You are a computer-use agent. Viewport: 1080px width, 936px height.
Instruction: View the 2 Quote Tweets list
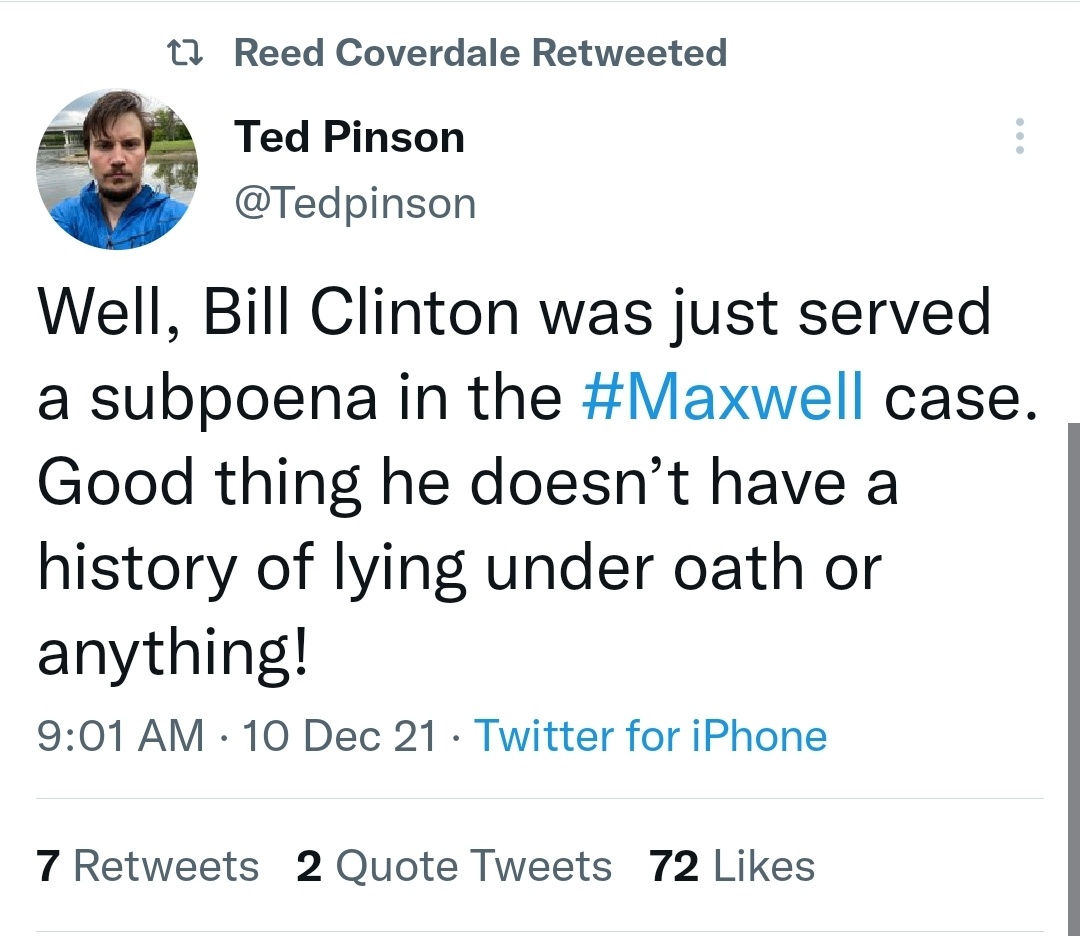point(454,866)
